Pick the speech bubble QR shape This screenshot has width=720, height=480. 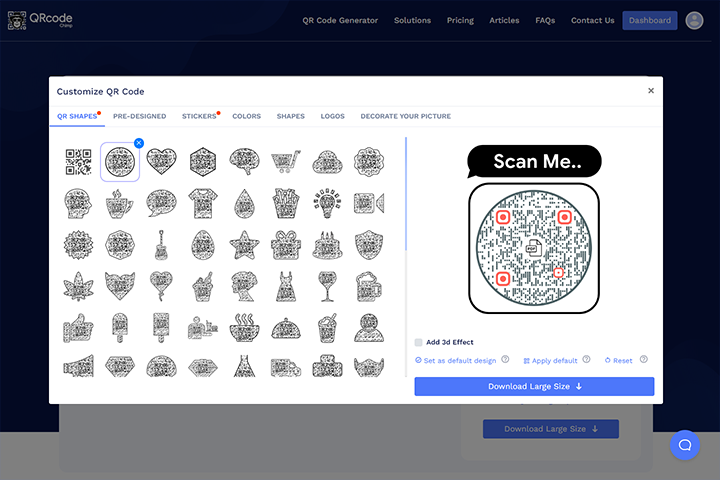161,203
